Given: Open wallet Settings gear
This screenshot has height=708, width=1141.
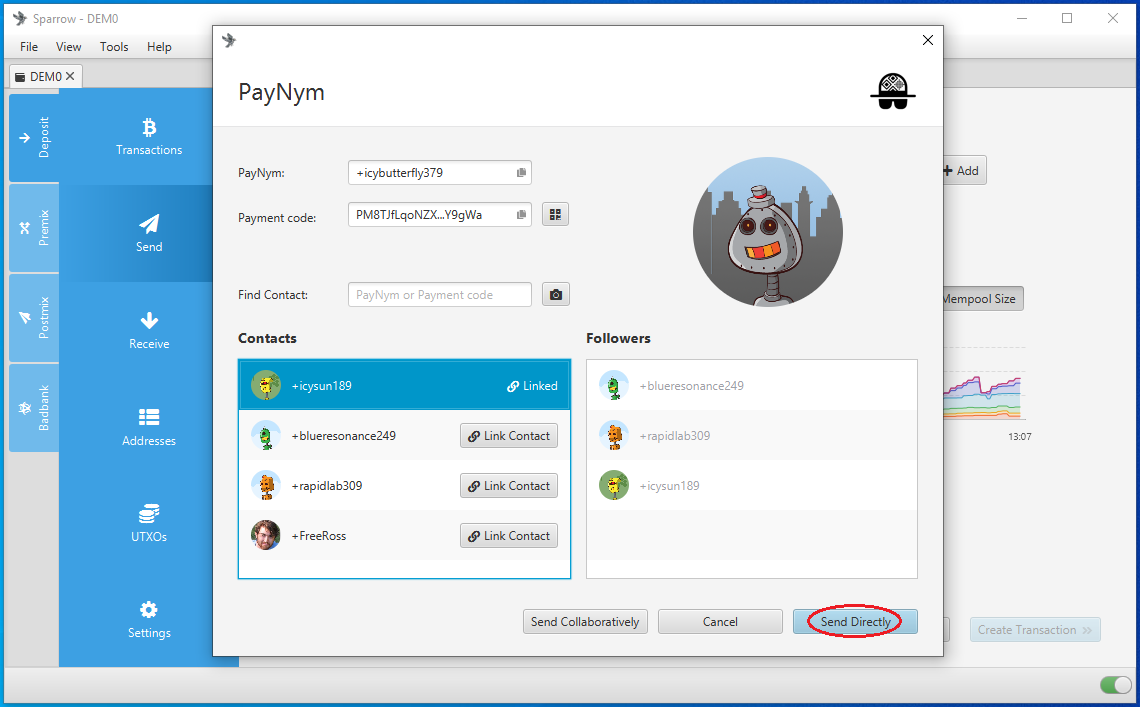Looking at the screenshot, I should point(149,620).
